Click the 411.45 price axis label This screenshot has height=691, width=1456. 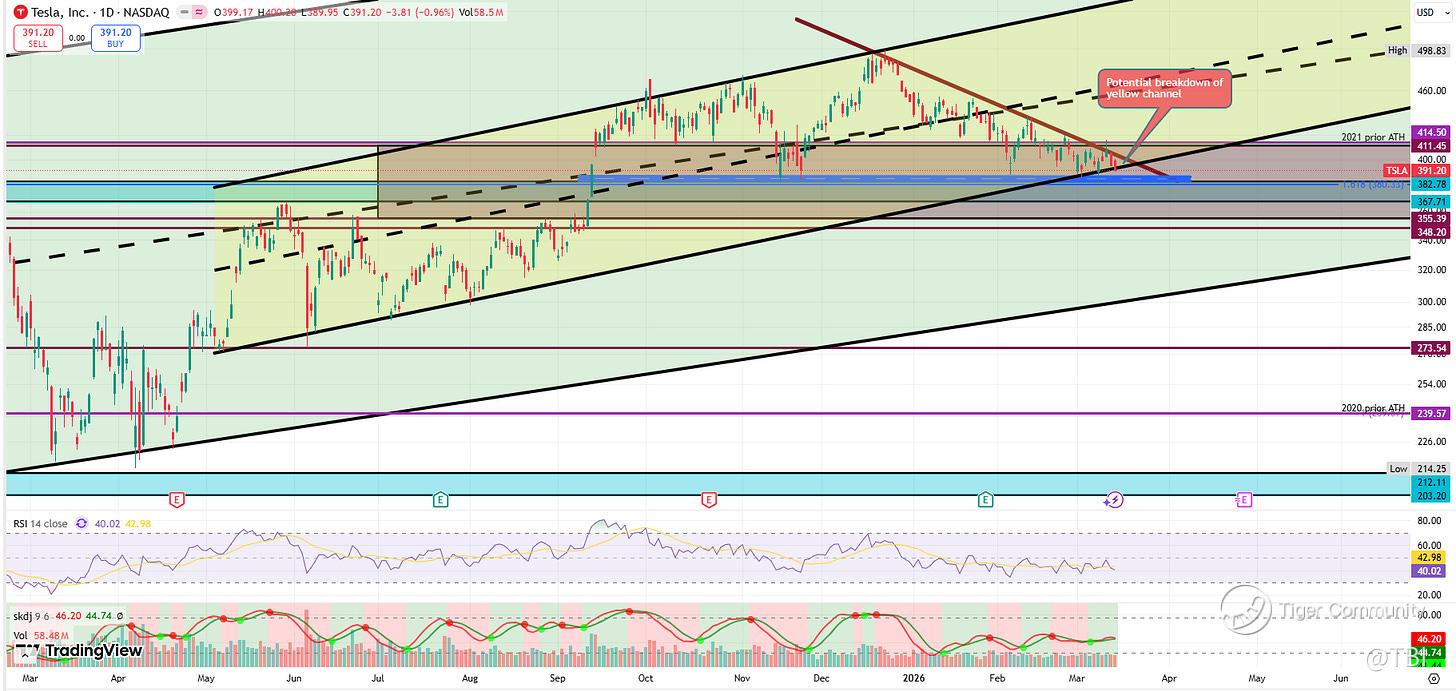[x=1429, y=145]
